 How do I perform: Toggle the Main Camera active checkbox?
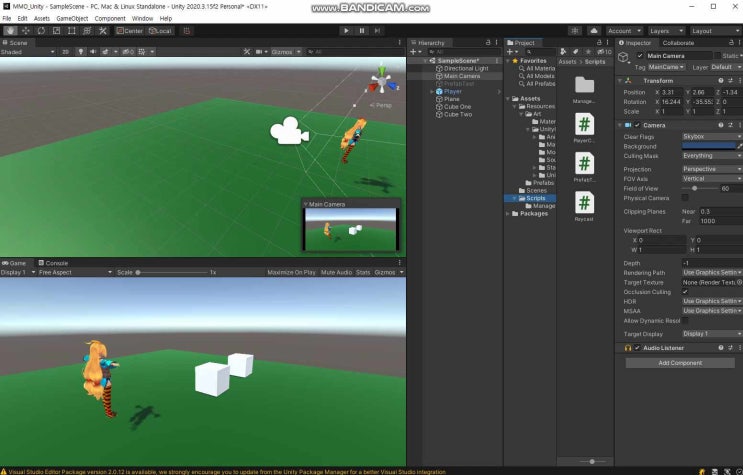point(640,56)
